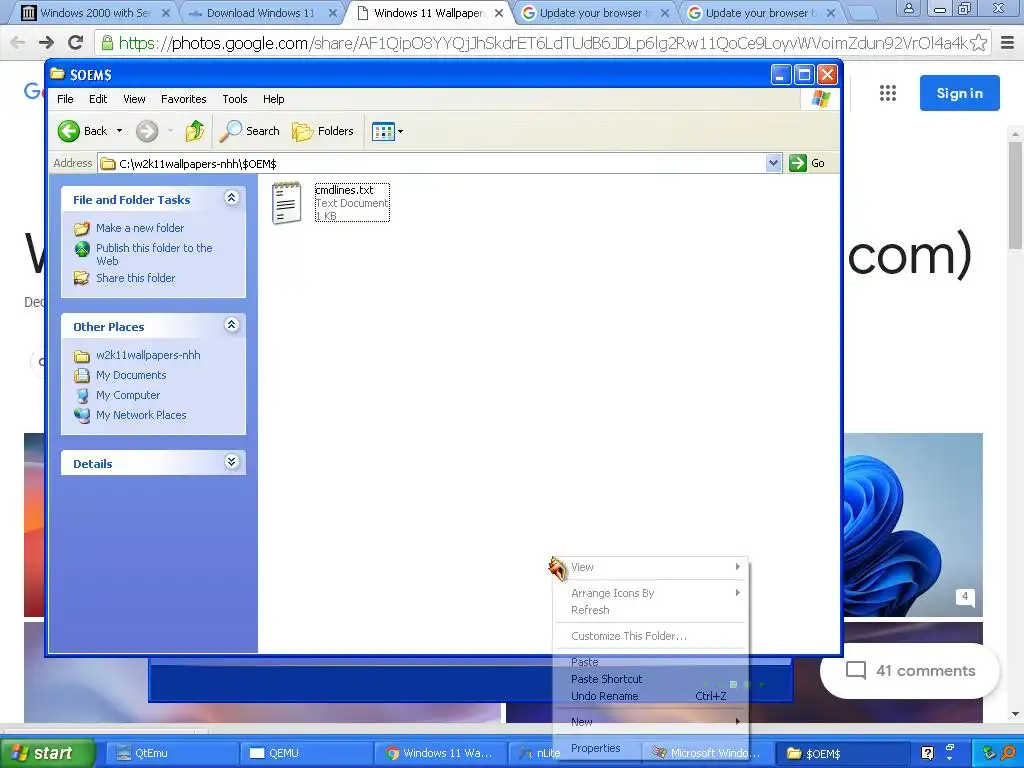Collapse the Other Places panel
Screen dimensions: 1024x768
tap(231, 325)
